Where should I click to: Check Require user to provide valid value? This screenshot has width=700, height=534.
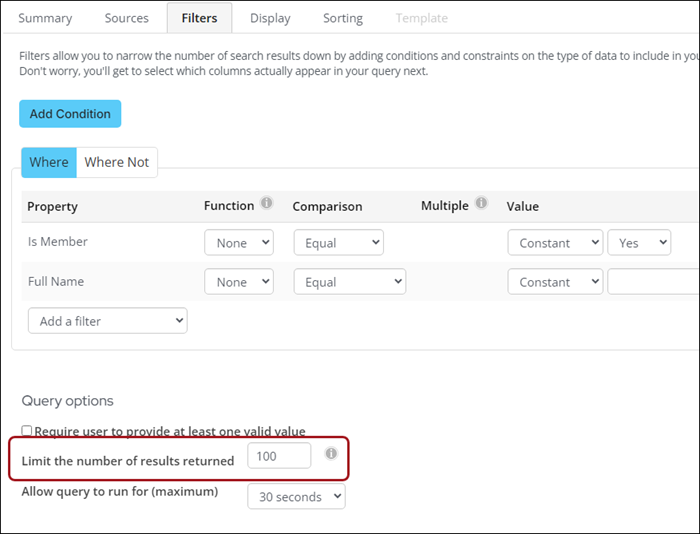(x=27, y=430)
